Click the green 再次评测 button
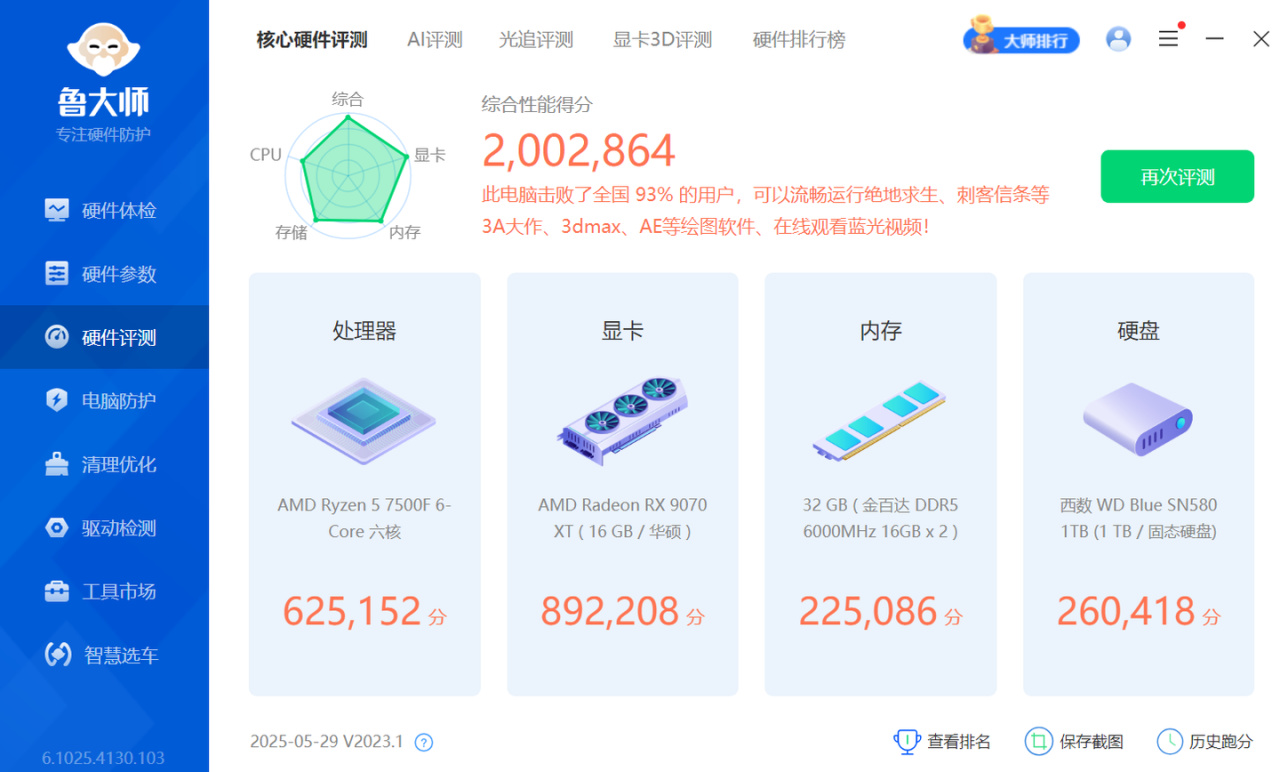 pyautogui.click(x=1177, y=177)
